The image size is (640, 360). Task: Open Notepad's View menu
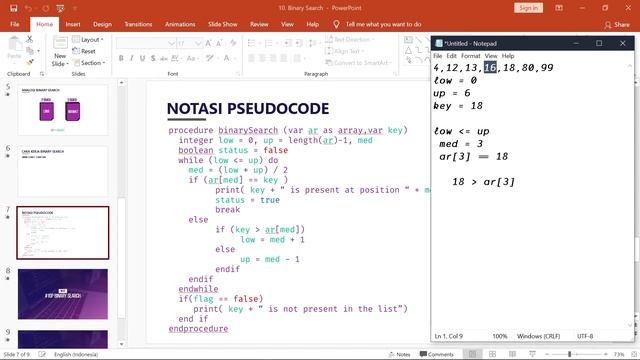[491, 56]
